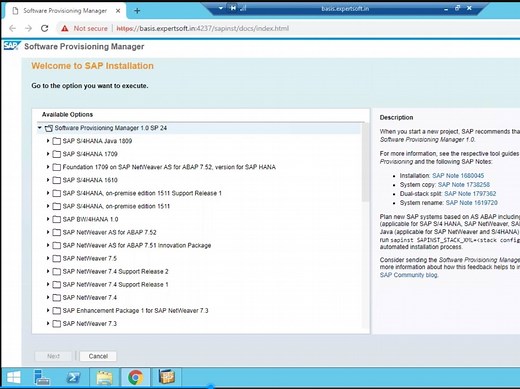
Task: Click folder icon of SAP S/4HANA Java 1809
Action: [x=57, y=141]
